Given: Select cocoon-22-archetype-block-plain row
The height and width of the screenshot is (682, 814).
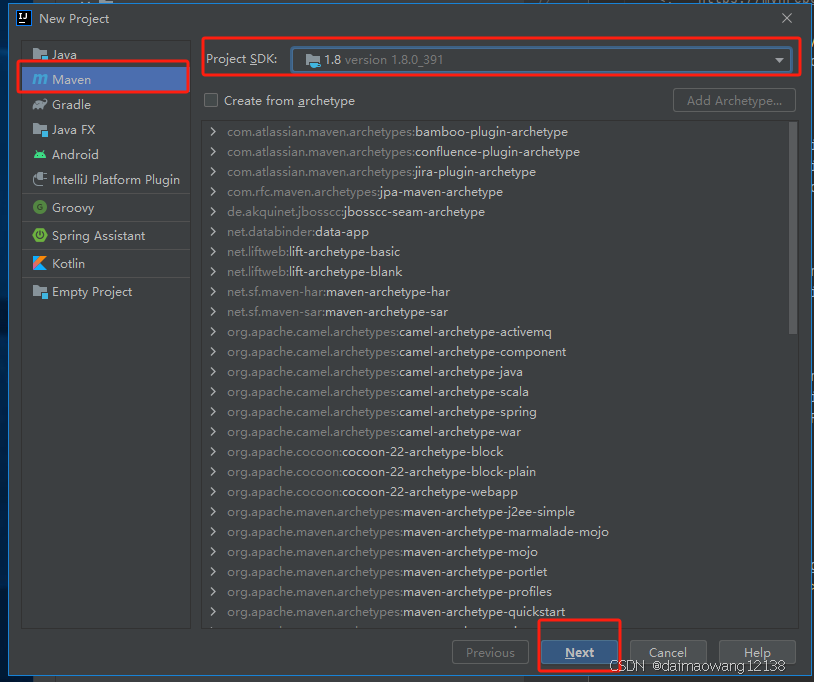Looking at the screenshot, I should tap(496, 472).
